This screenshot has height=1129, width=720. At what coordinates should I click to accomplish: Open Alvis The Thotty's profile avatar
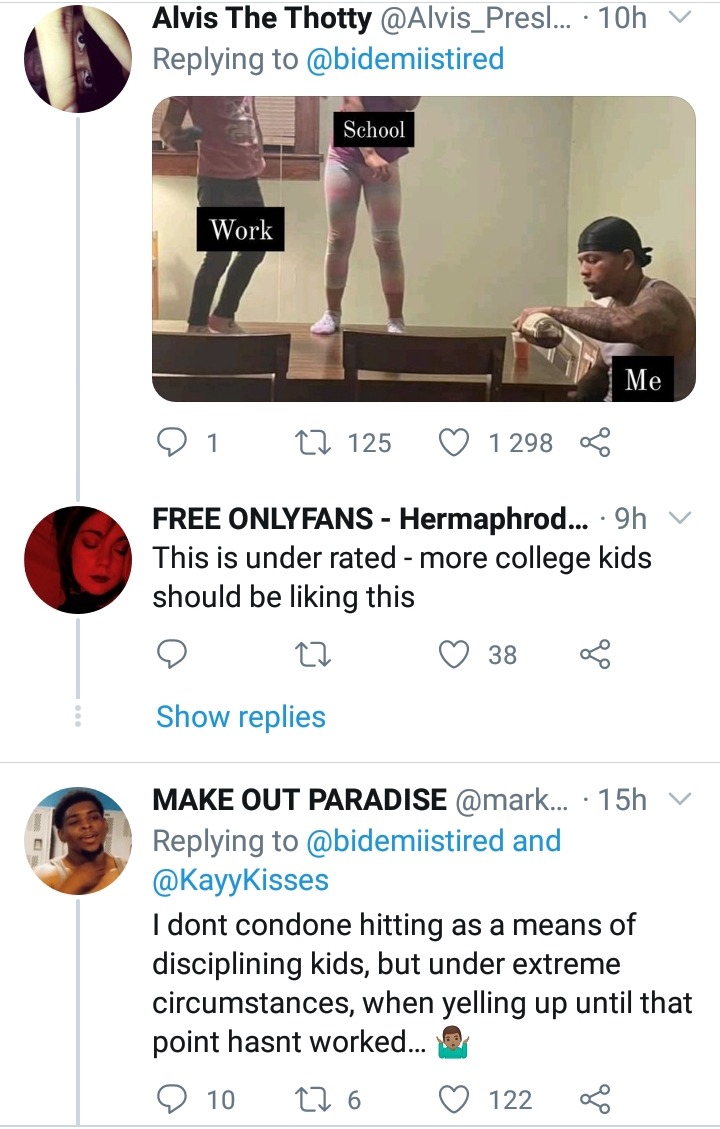[x=78, y=58]
